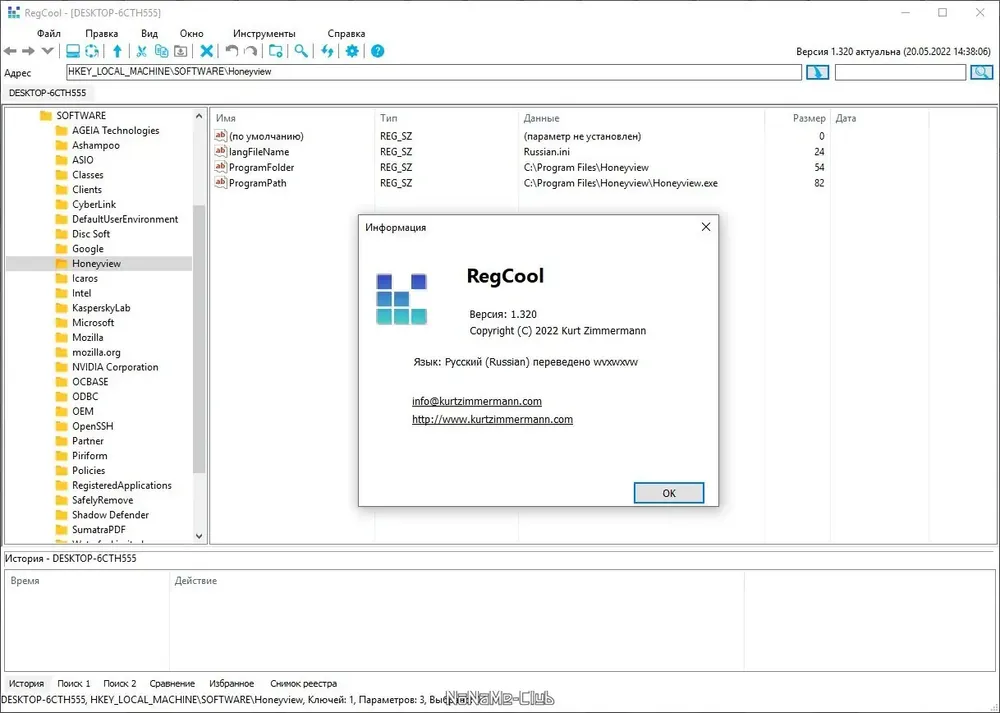Select the ProgramFolder value row

pyautogui.click(x=520, y=167)
